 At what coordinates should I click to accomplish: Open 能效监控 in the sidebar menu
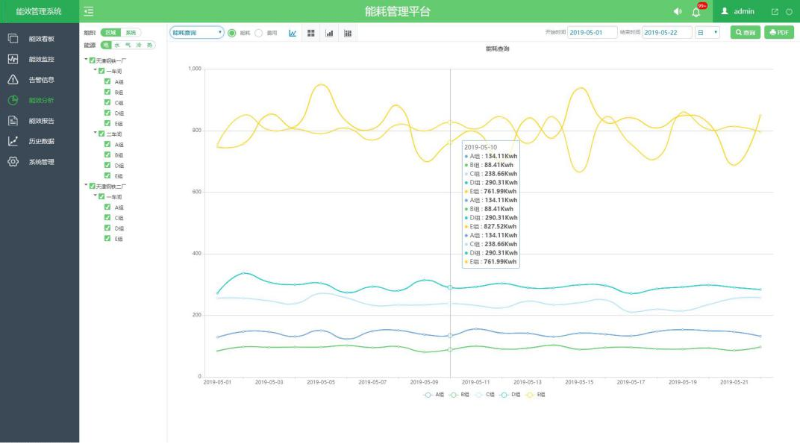pyautogui.click(x=40, y=59)
